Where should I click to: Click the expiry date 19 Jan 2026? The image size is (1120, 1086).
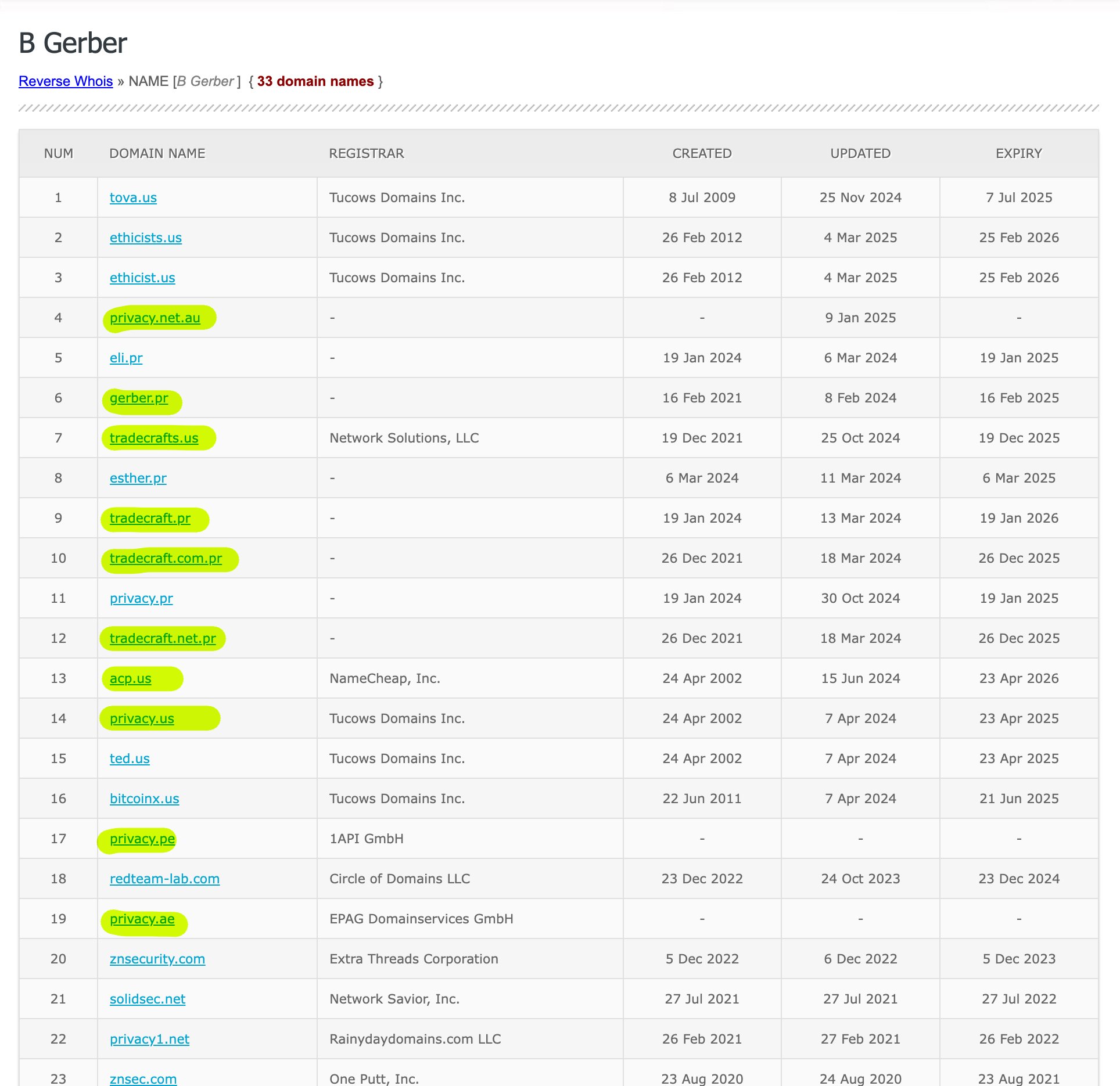click(x=1019, y=518)
